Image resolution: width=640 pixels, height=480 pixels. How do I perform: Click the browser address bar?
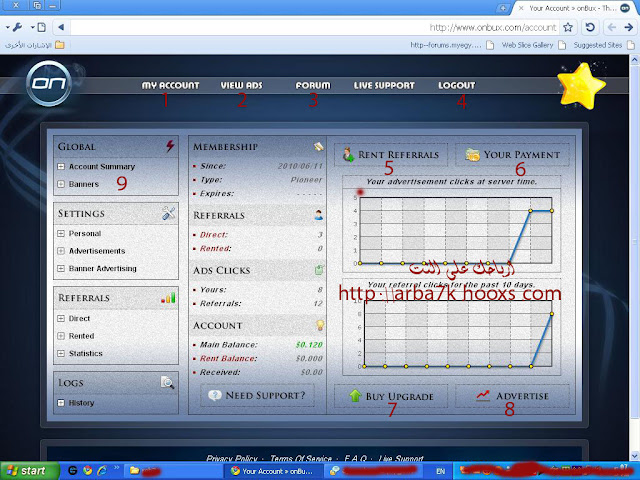point(314,27)
